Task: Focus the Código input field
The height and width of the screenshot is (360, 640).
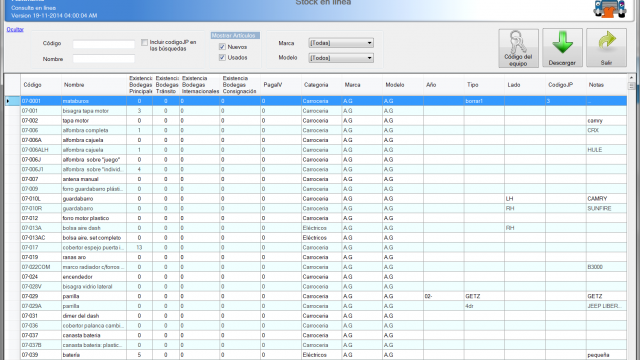Action: point(104,44)
